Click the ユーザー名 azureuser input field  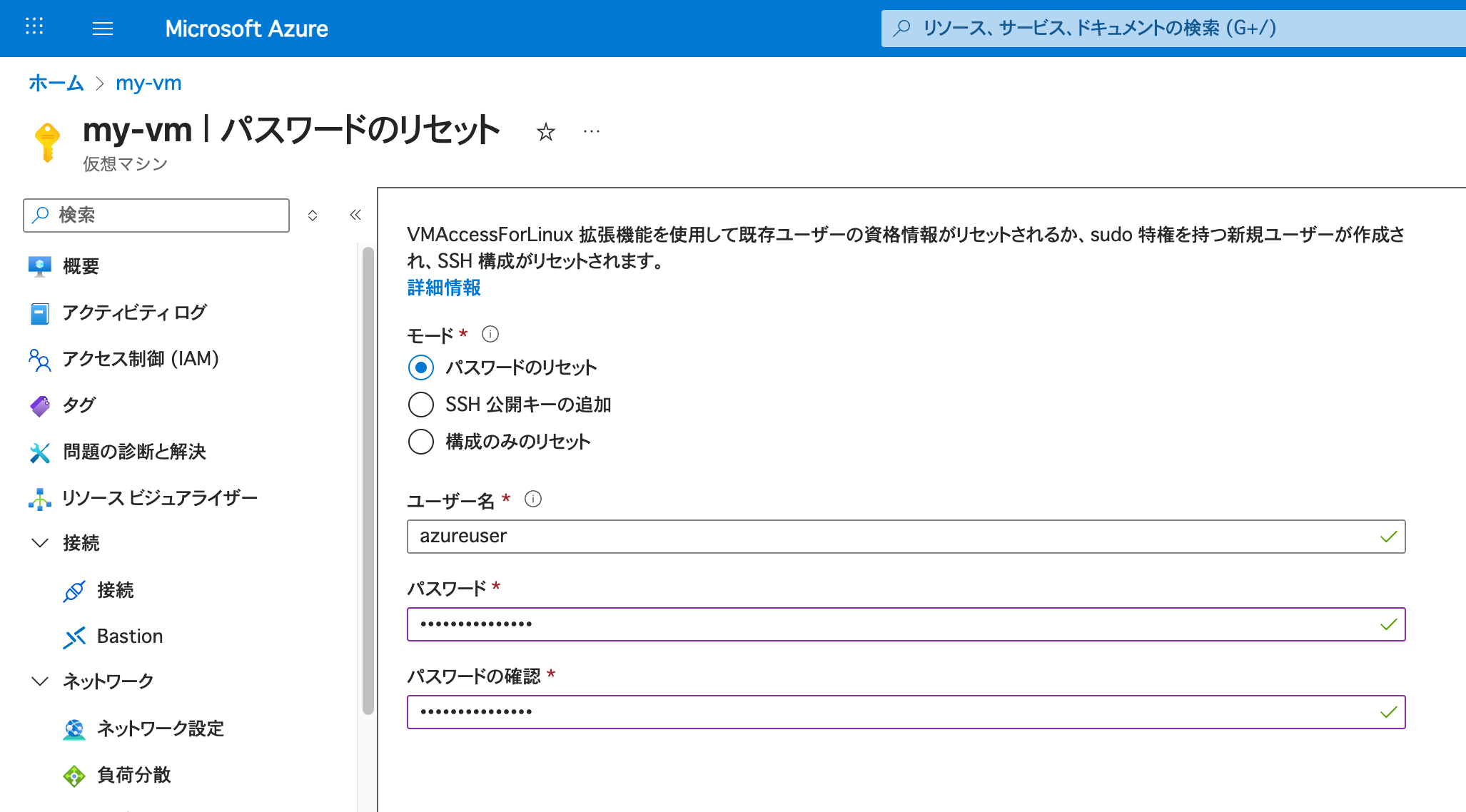point(892,537)
